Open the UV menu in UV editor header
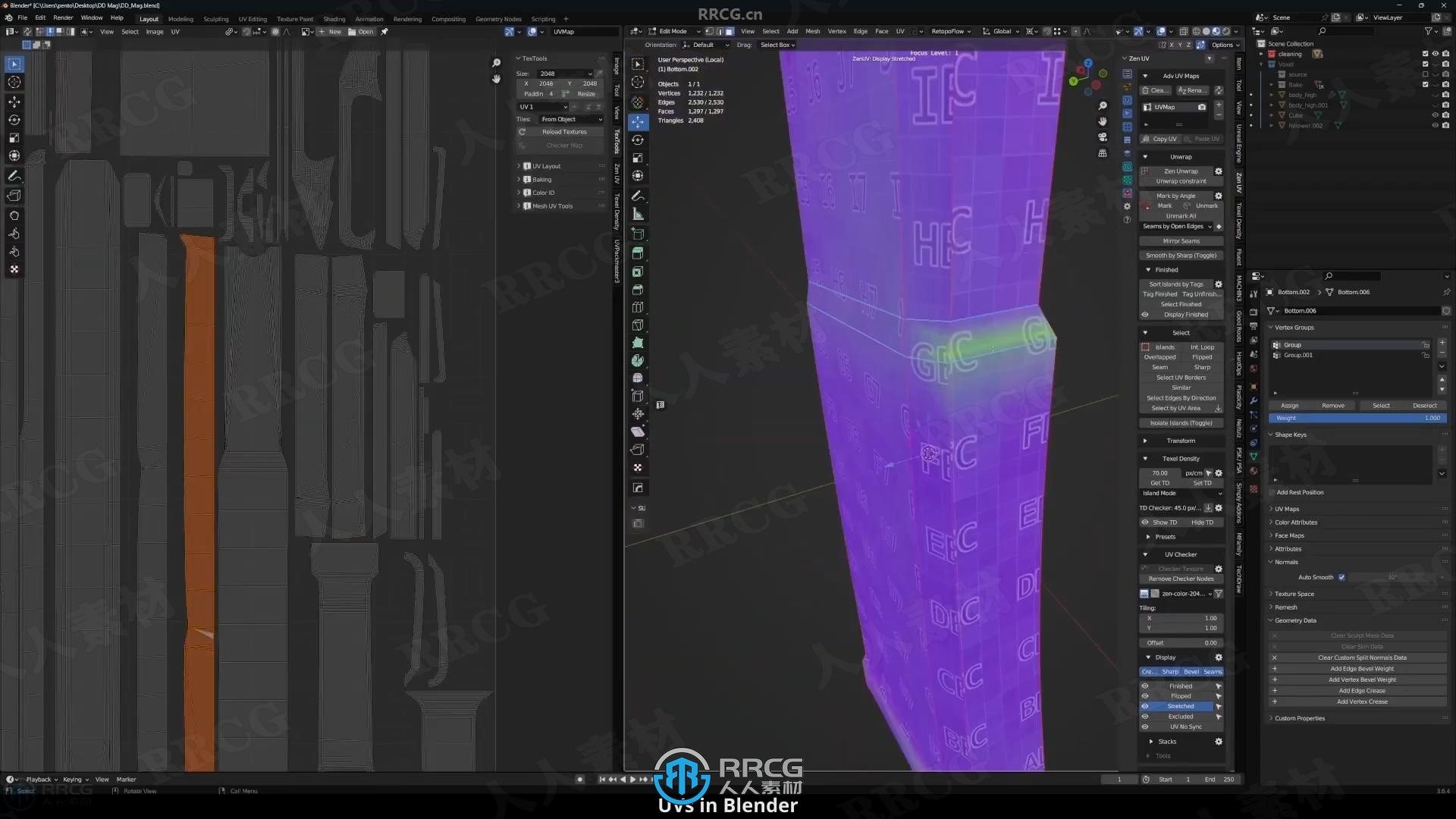The image size is (1456, 819). [175, 32]
